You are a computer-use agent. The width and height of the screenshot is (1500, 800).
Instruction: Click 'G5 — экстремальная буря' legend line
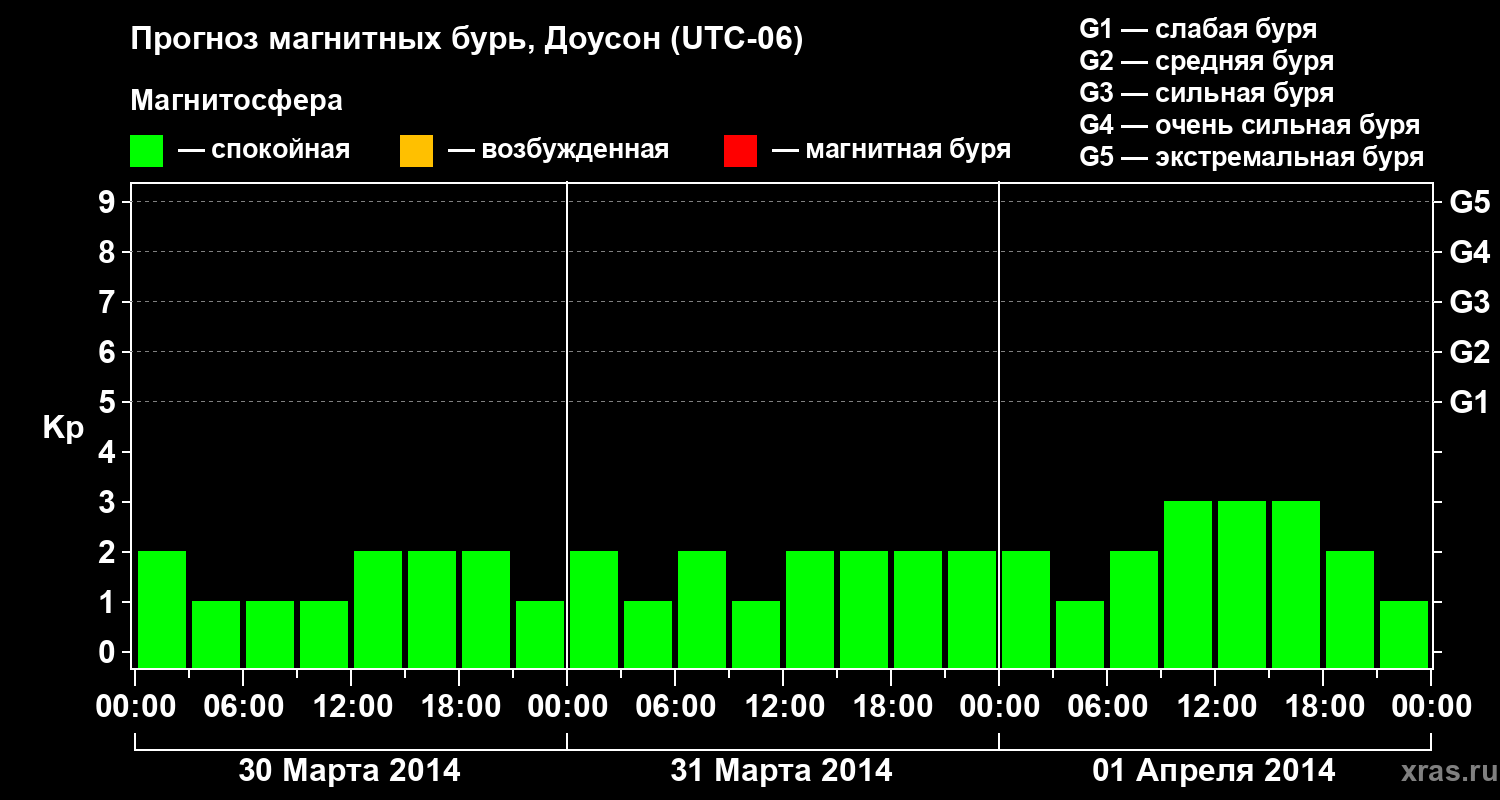coord(1252,157)
